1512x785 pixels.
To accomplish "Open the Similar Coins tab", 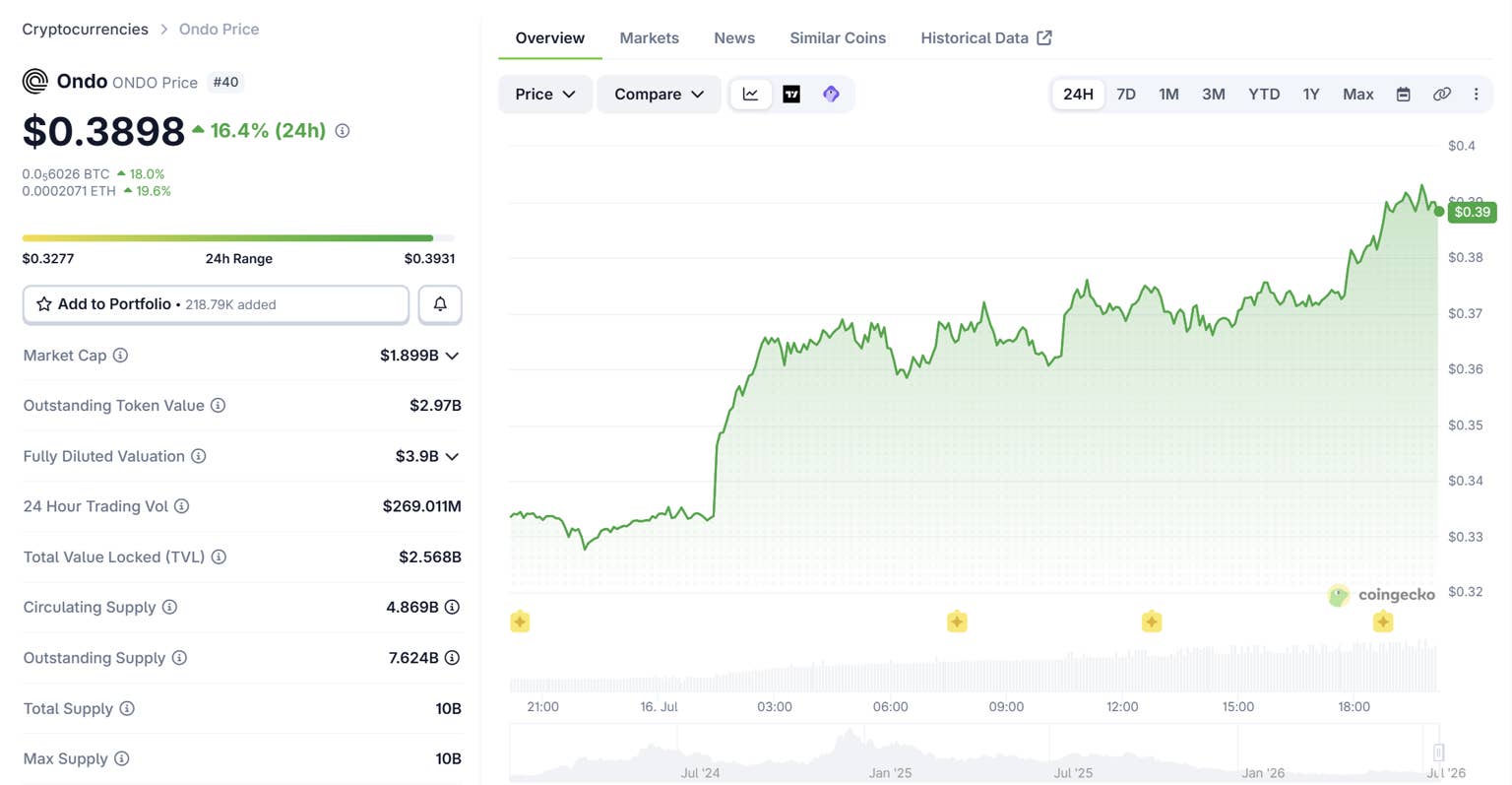I will 838,37.
